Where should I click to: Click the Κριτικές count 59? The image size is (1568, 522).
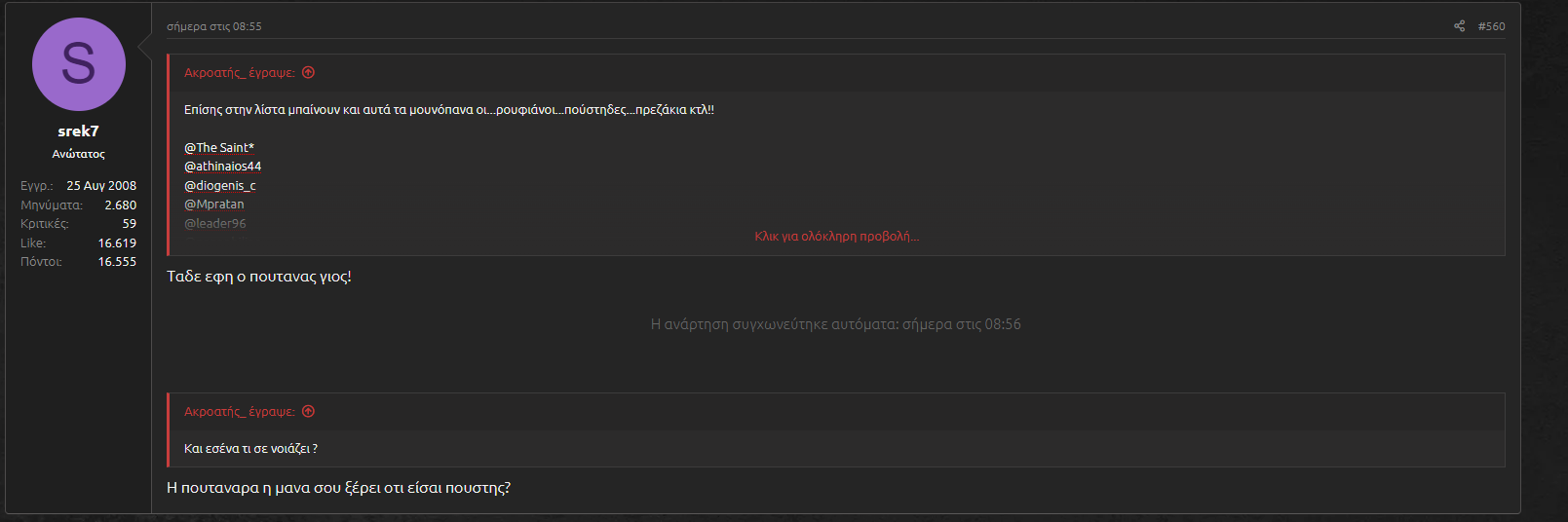[x=129, y=224]
